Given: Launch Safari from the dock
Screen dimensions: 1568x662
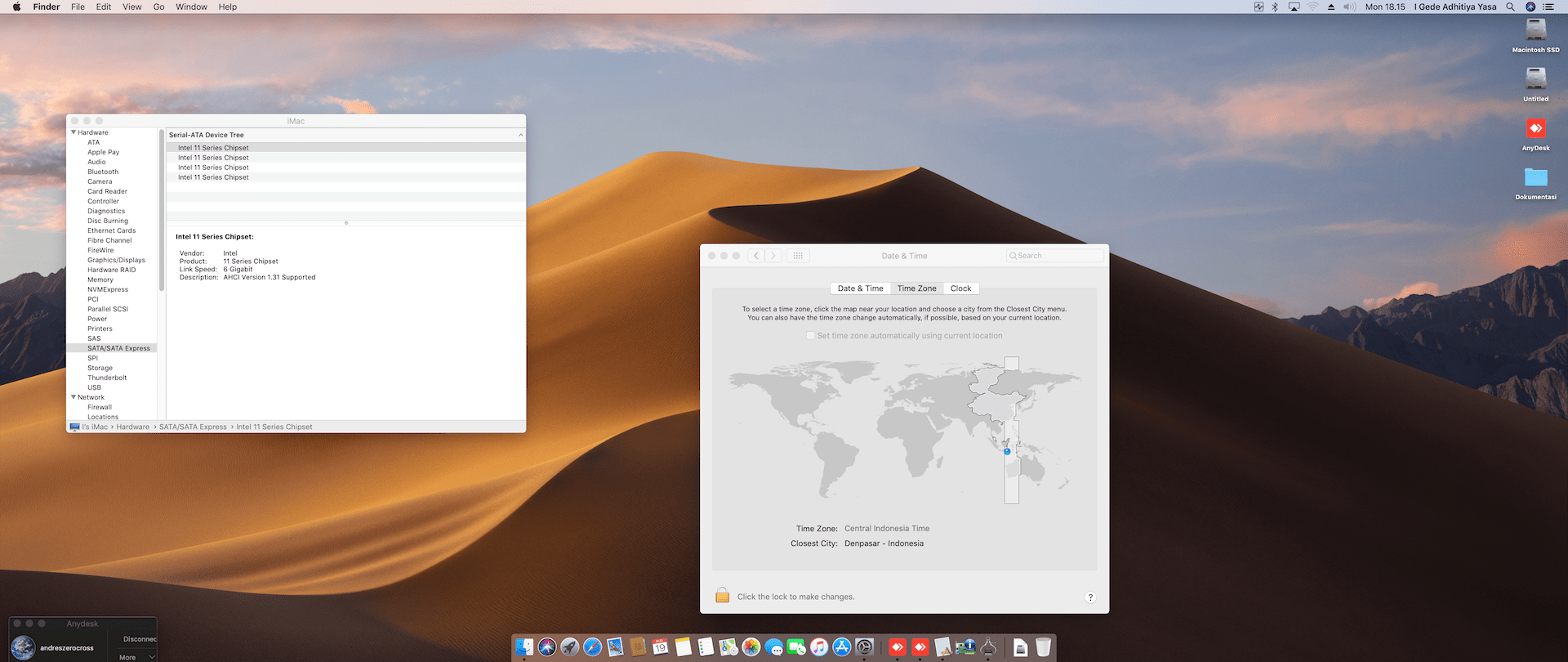Looking at the screenshot, I should pyautogui.click(x=592, y=647).
